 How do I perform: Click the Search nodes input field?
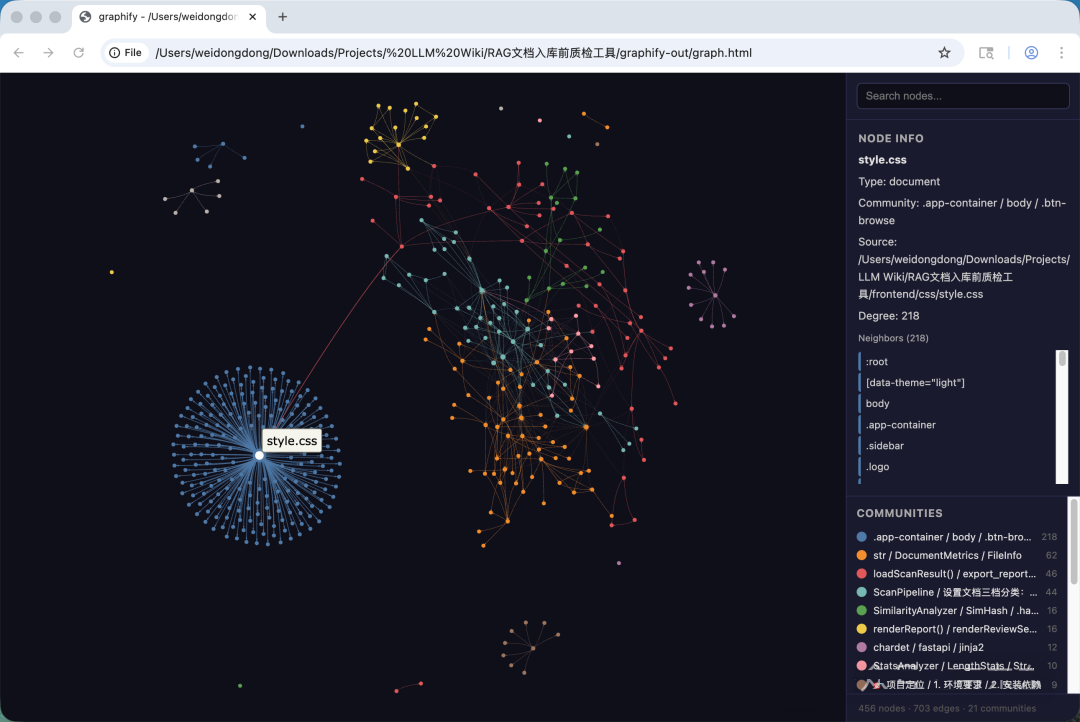tap(962, 96)
